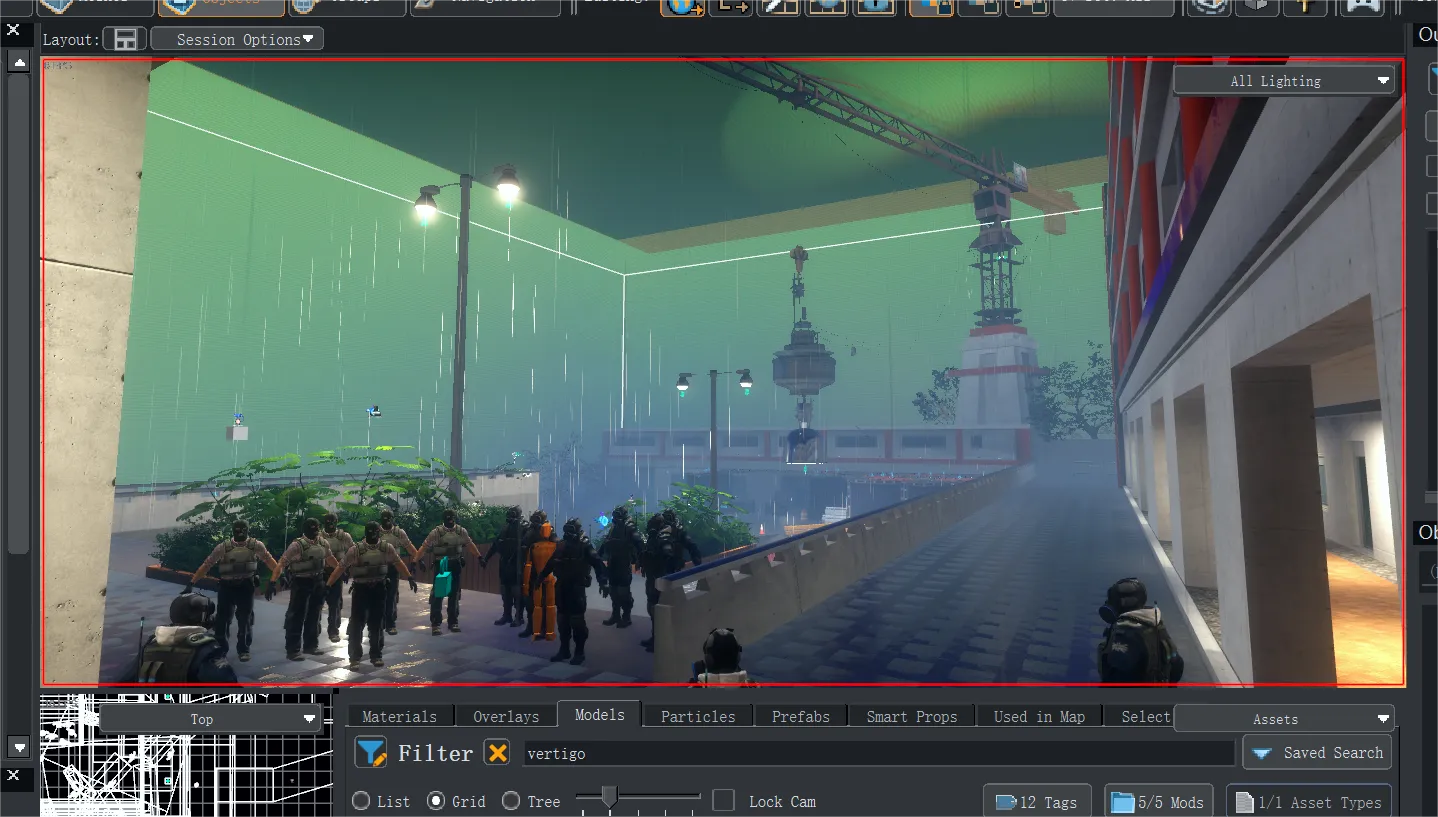Click the save layout icon
Image resolution: width=1438 pixels, height=817 pixels.
(126, 40)
